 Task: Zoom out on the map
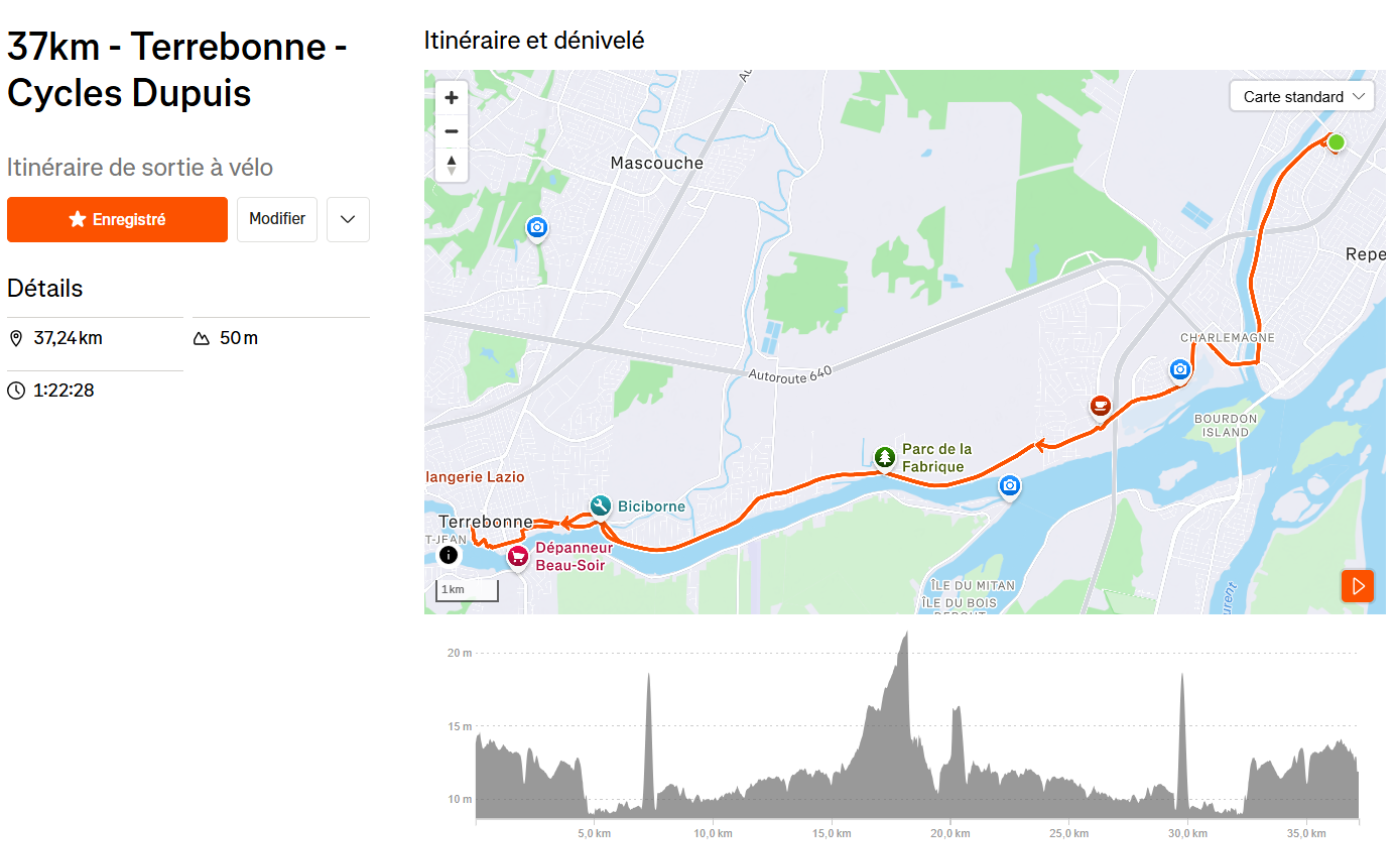(451, 131)
